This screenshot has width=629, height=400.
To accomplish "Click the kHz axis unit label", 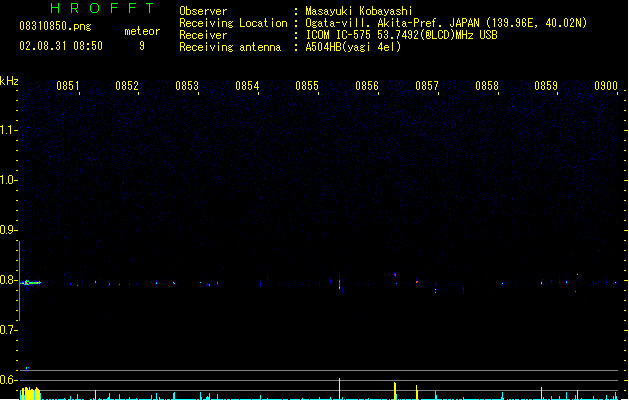I will pos(9,81).
